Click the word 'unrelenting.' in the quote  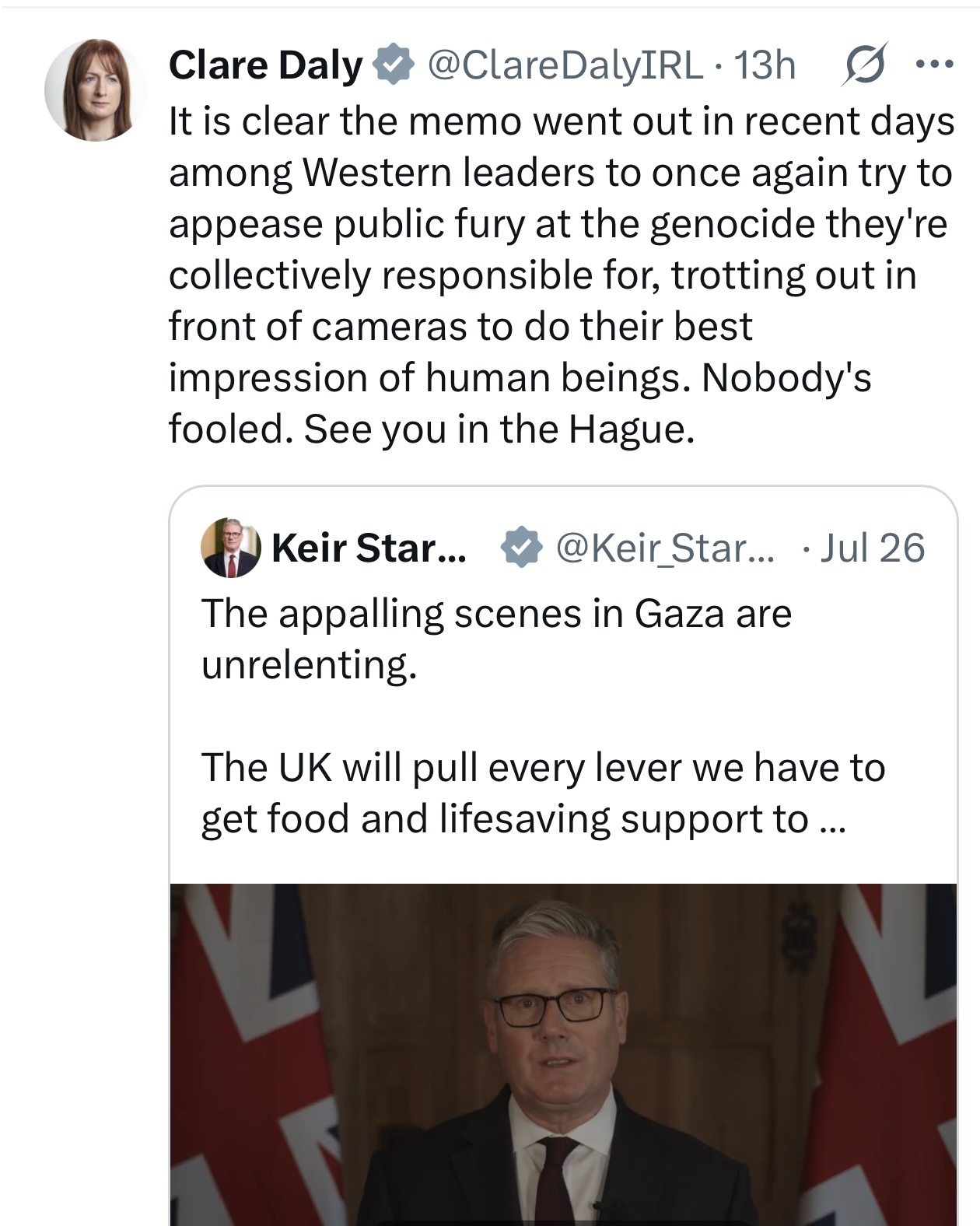tap(310, 666)
